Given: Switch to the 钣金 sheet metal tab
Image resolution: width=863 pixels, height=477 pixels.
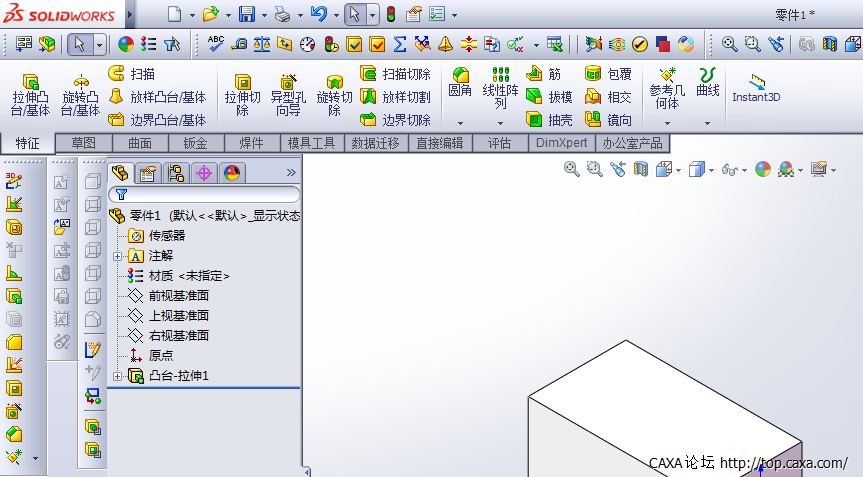Looking at the screenshot, I should (x=195, y=143).
